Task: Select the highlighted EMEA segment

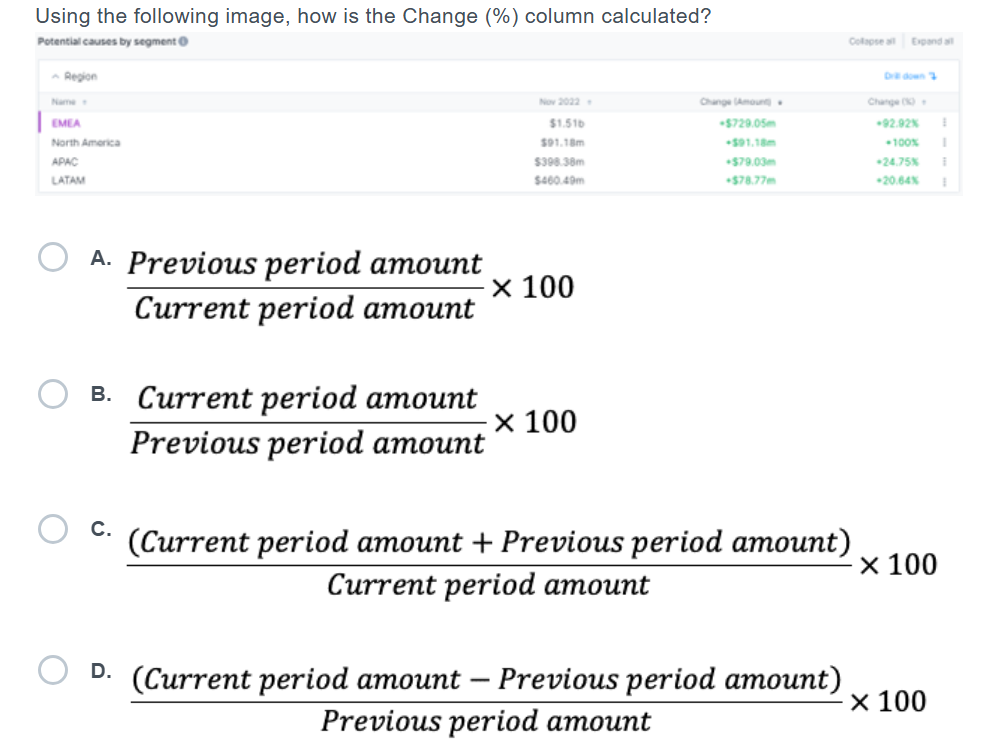Action: point(65,124)
